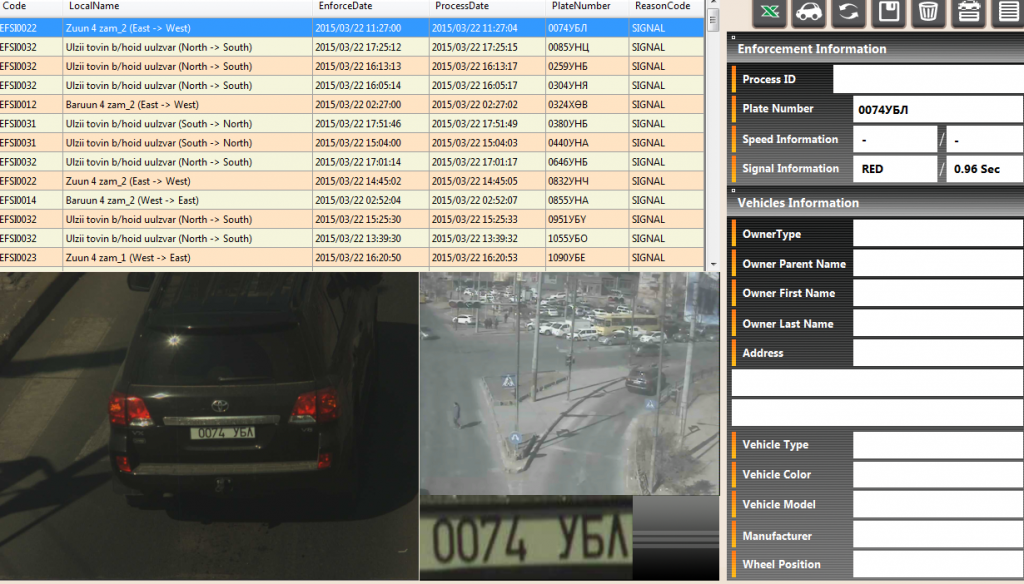The width and height of the screenshot is (1024, 584).
Task: Click the car-over-list icon
Action: pos(968,12)
